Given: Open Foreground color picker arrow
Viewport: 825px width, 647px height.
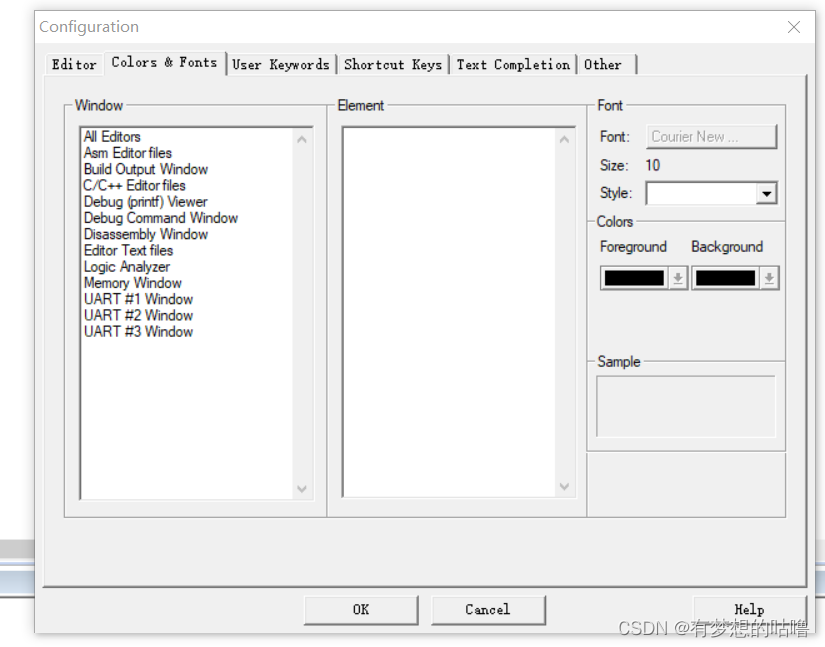Looking at the screenshot, I should [678, 278].
